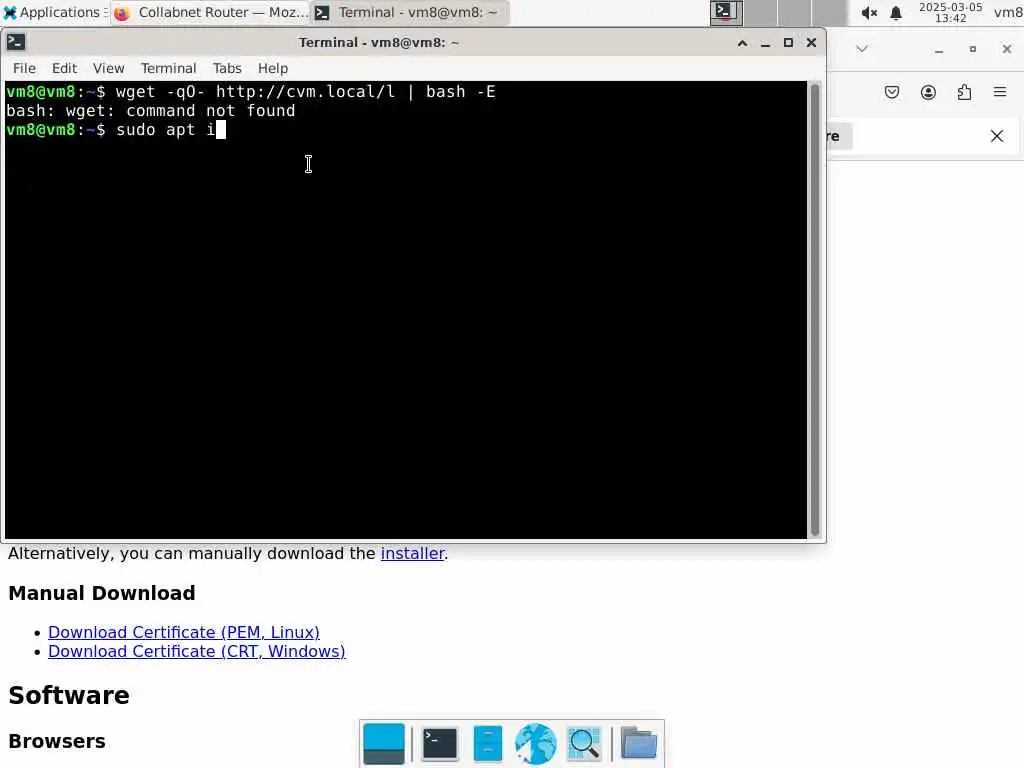Viewport: 1024px width, 768px height.
Task: Open Firefox extensions puzzle icon
Action: pos(964,92)
